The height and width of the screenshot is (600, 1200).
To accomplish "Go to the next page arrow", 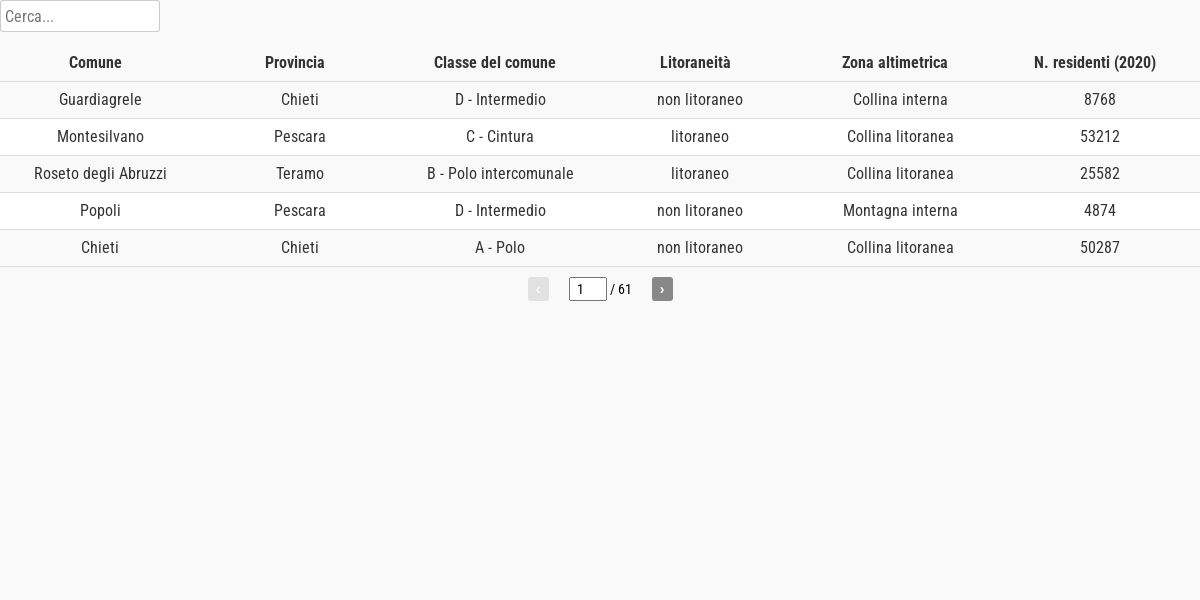I will (662, 289).
